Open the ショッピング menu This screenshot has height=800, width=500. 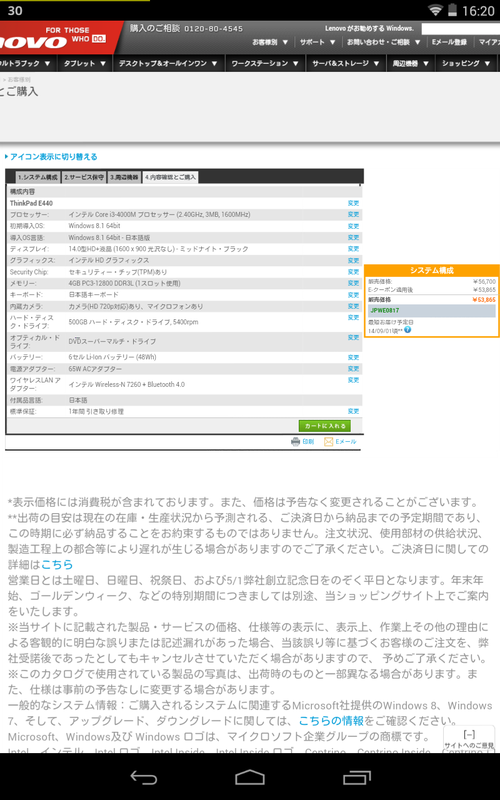pyautogui.click(x=466, y=63)
